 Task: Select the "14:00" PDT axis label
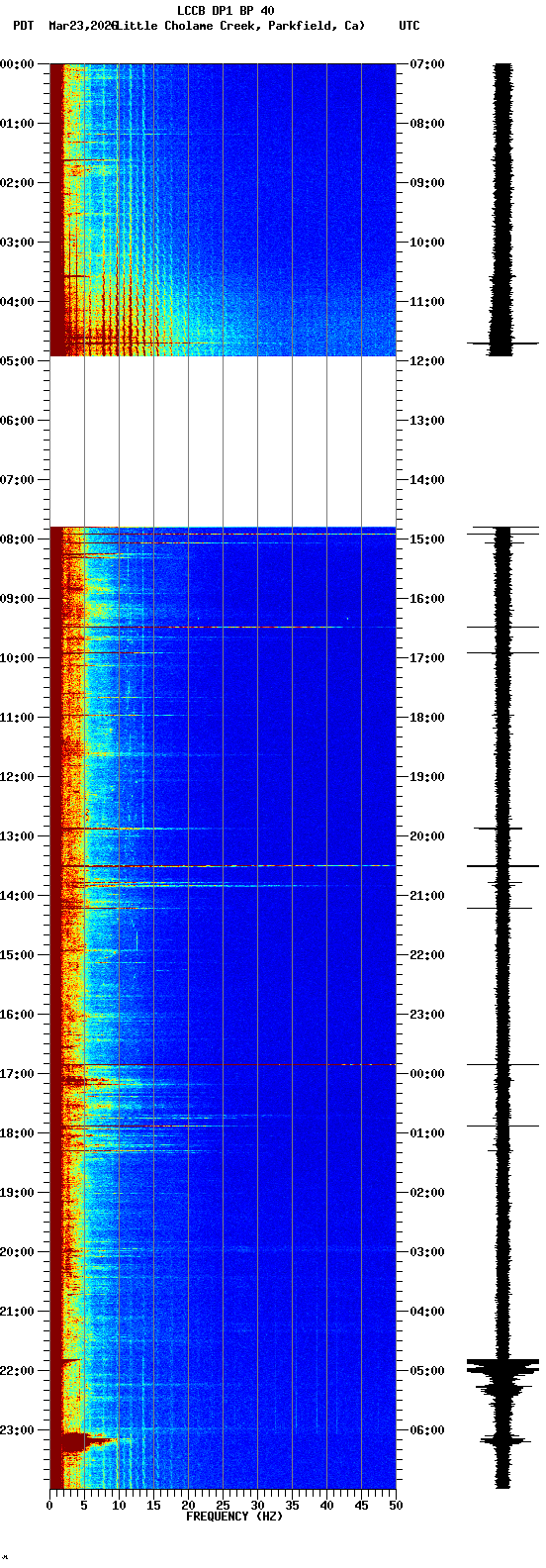pos(17,896)
